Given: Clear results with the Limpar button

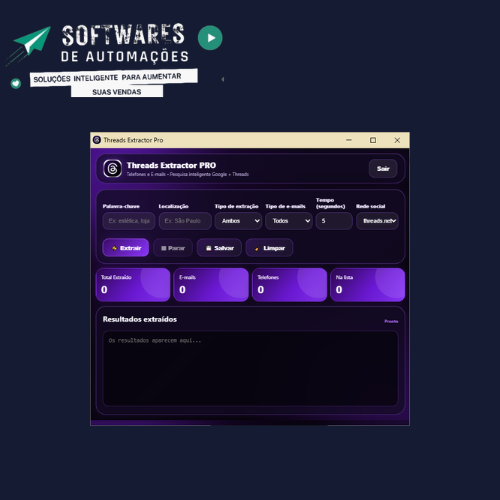Looking at the screenshot, I should coord(269,248).
